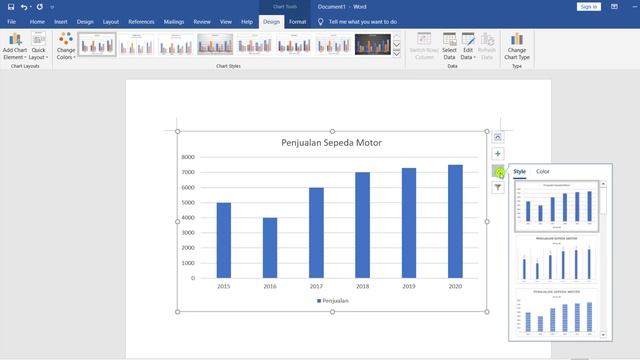This screenshot has height=360, width=640.
Task: Open the Layout ribbon tab
Action: [111, 22]
